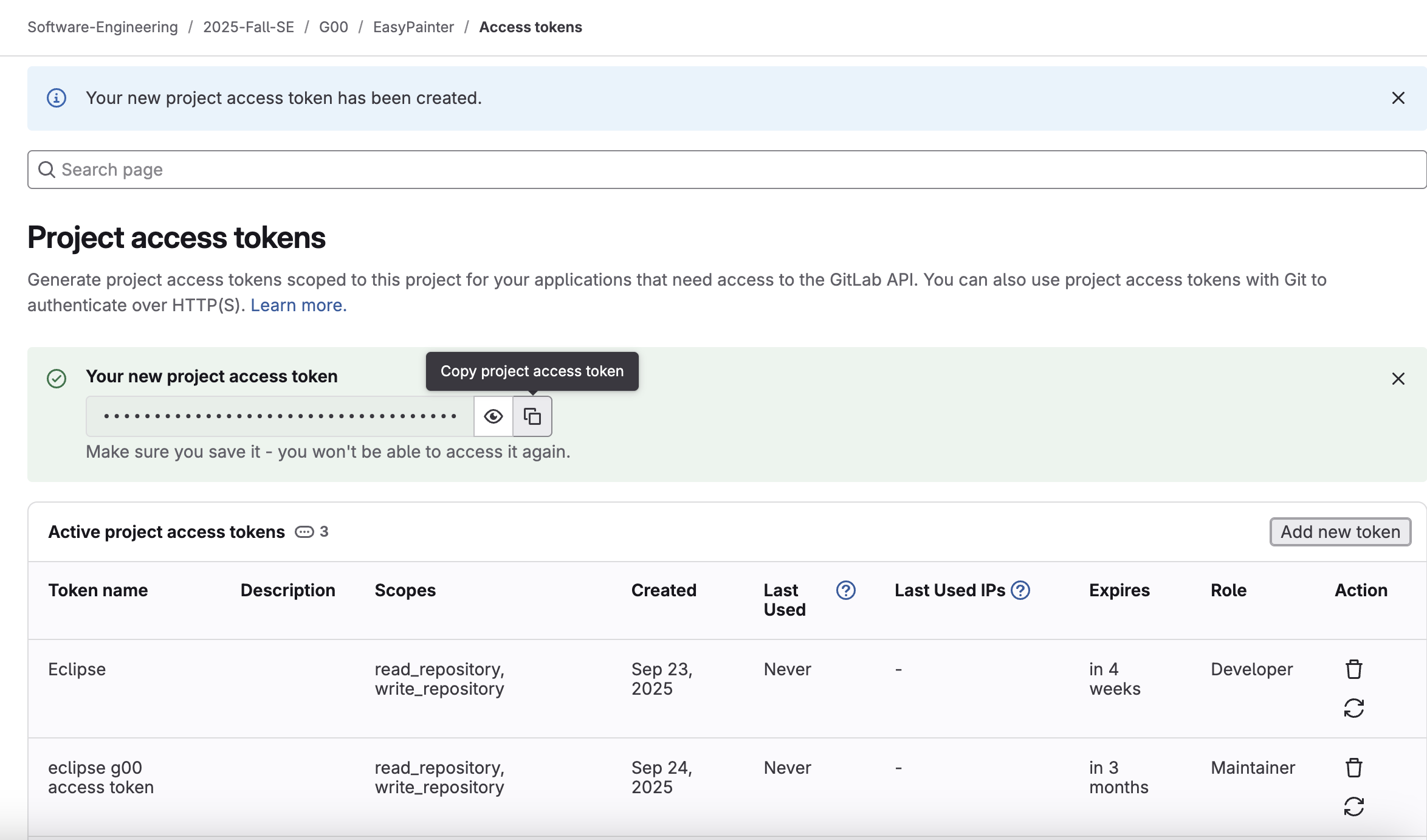
Task: Close the new project access token alert
Action: (1398, 379)
